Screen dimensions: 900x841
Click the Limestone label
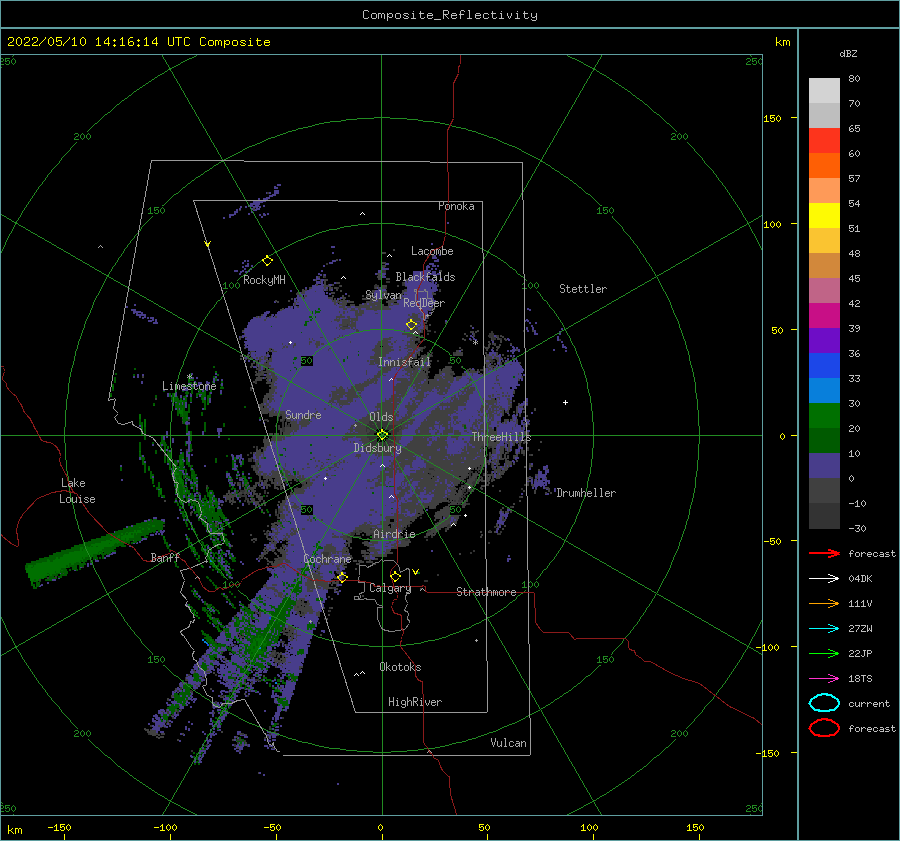pyautogui.click(x=189, y=386)
